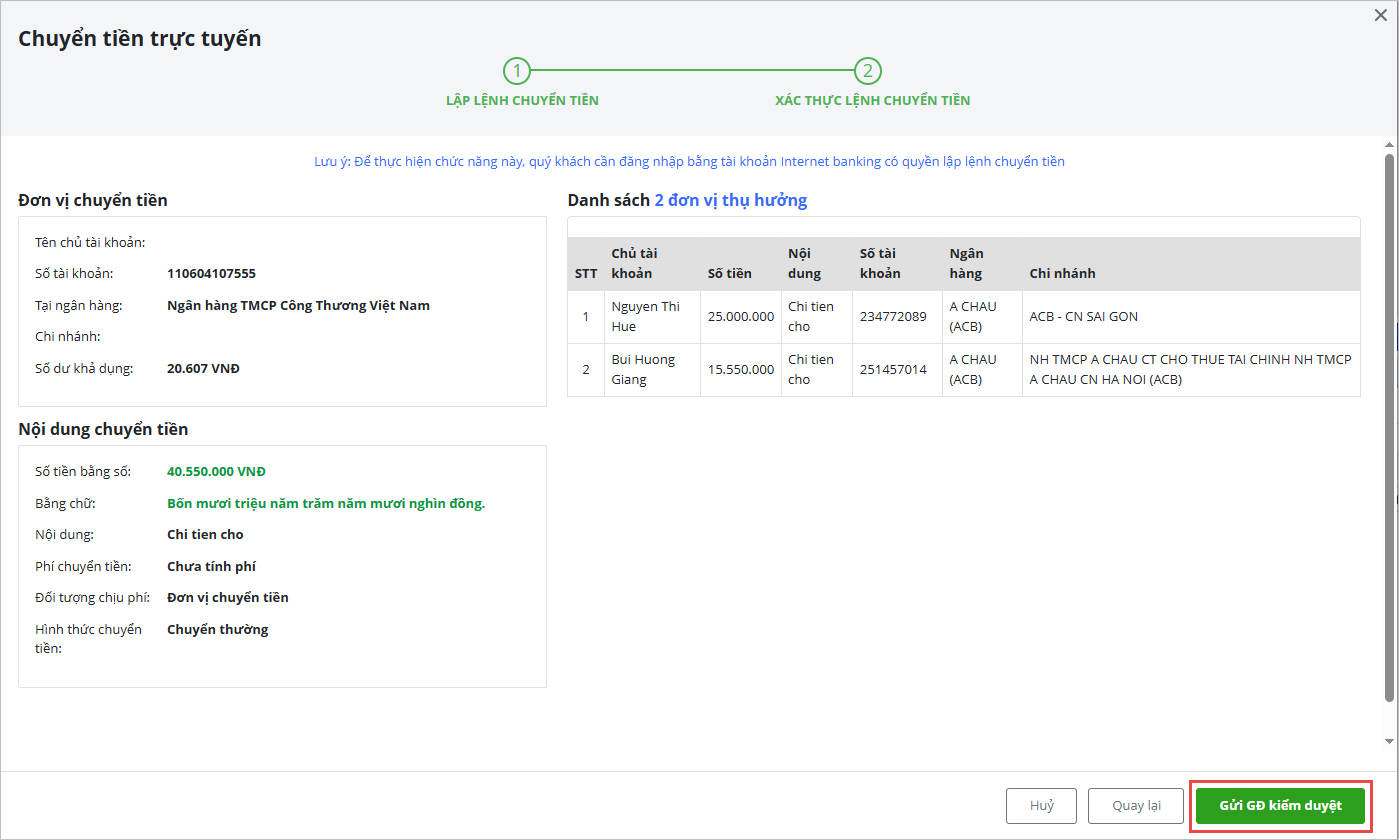Click the Số tiền column header
This screenshot has width=1399, height=840.
[x=729, y=273]
